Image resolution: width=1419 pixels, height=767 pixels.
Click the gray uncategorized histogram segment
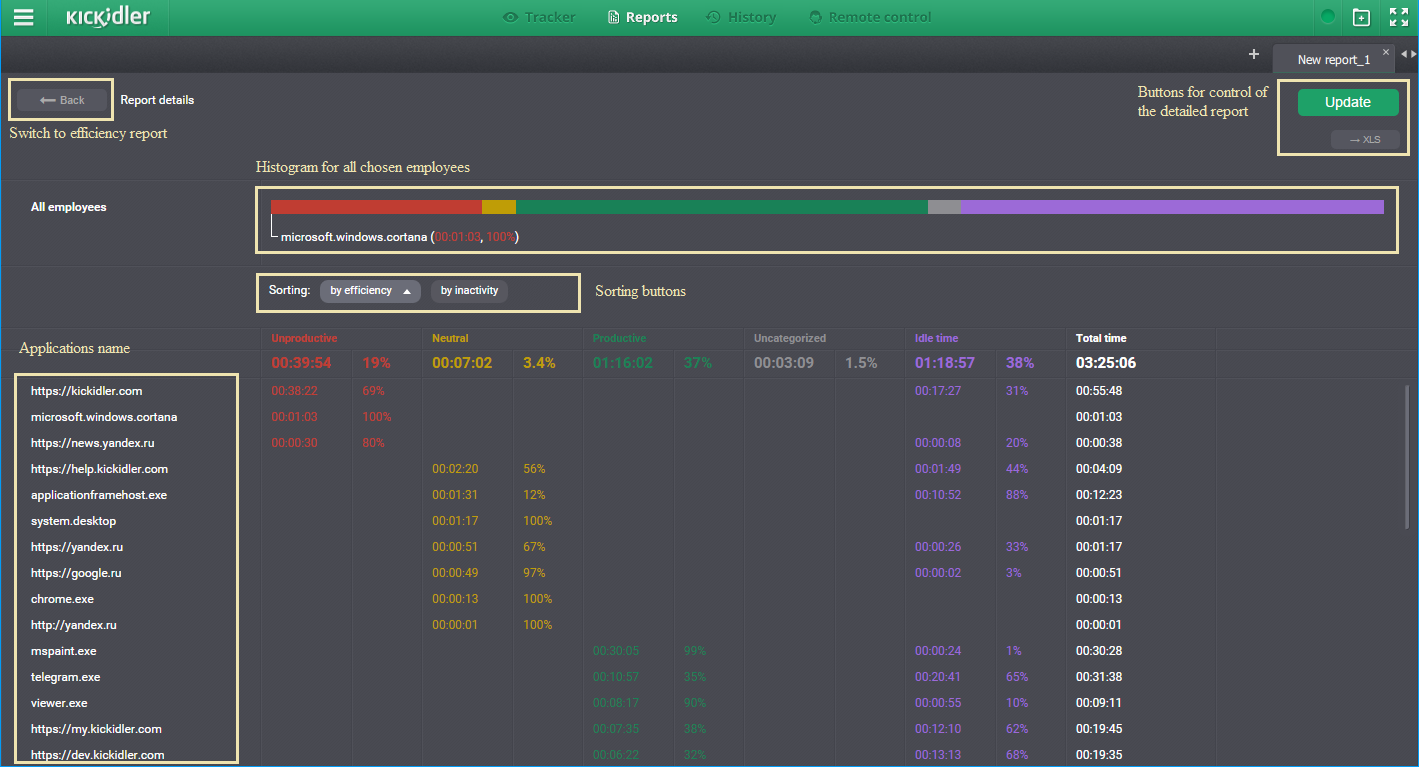coord(945,207)
